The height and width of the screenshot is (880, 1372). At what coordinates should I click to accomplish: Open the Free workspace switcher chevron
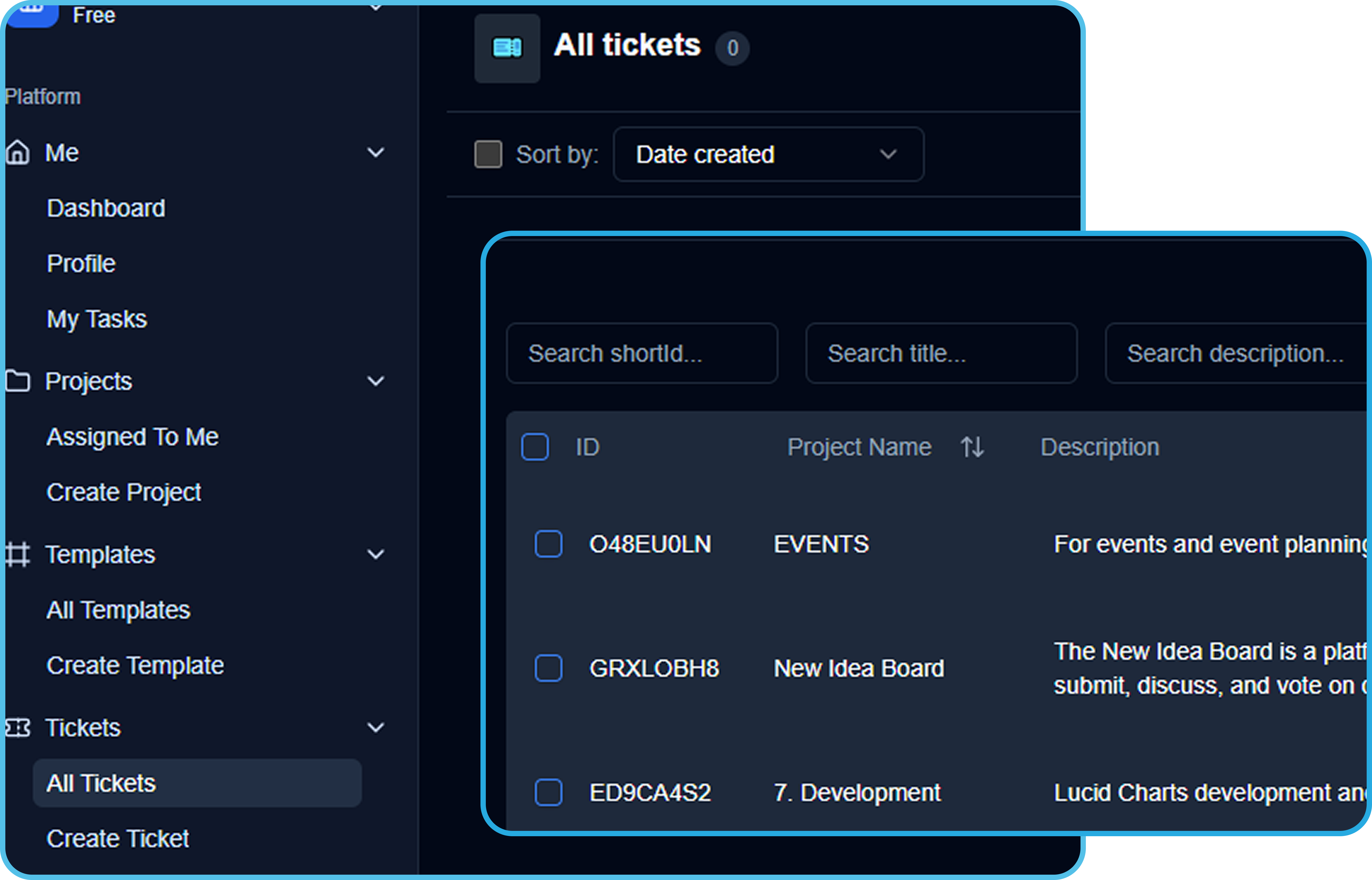pyautogui.click(x=376, y=8)
